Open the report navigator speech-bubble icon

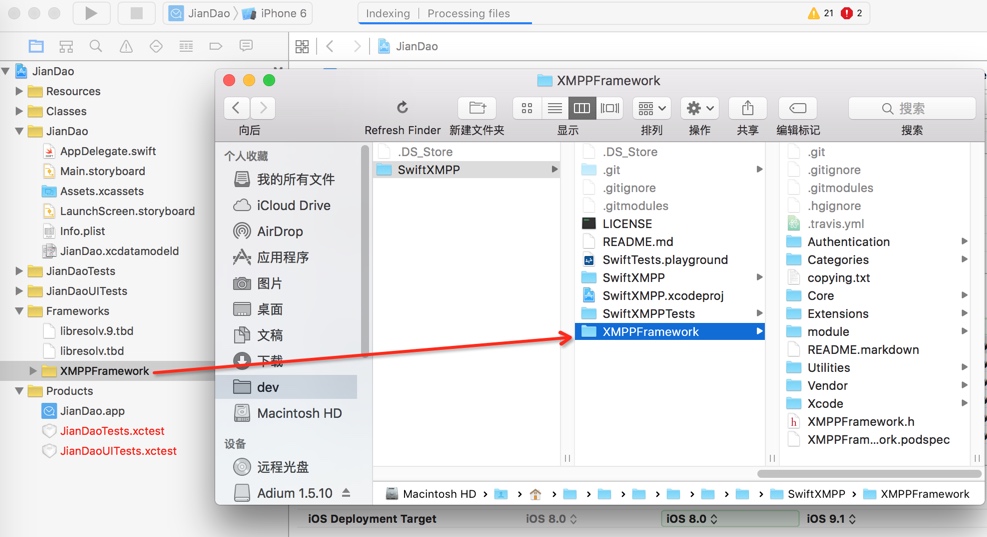[246, 46]
